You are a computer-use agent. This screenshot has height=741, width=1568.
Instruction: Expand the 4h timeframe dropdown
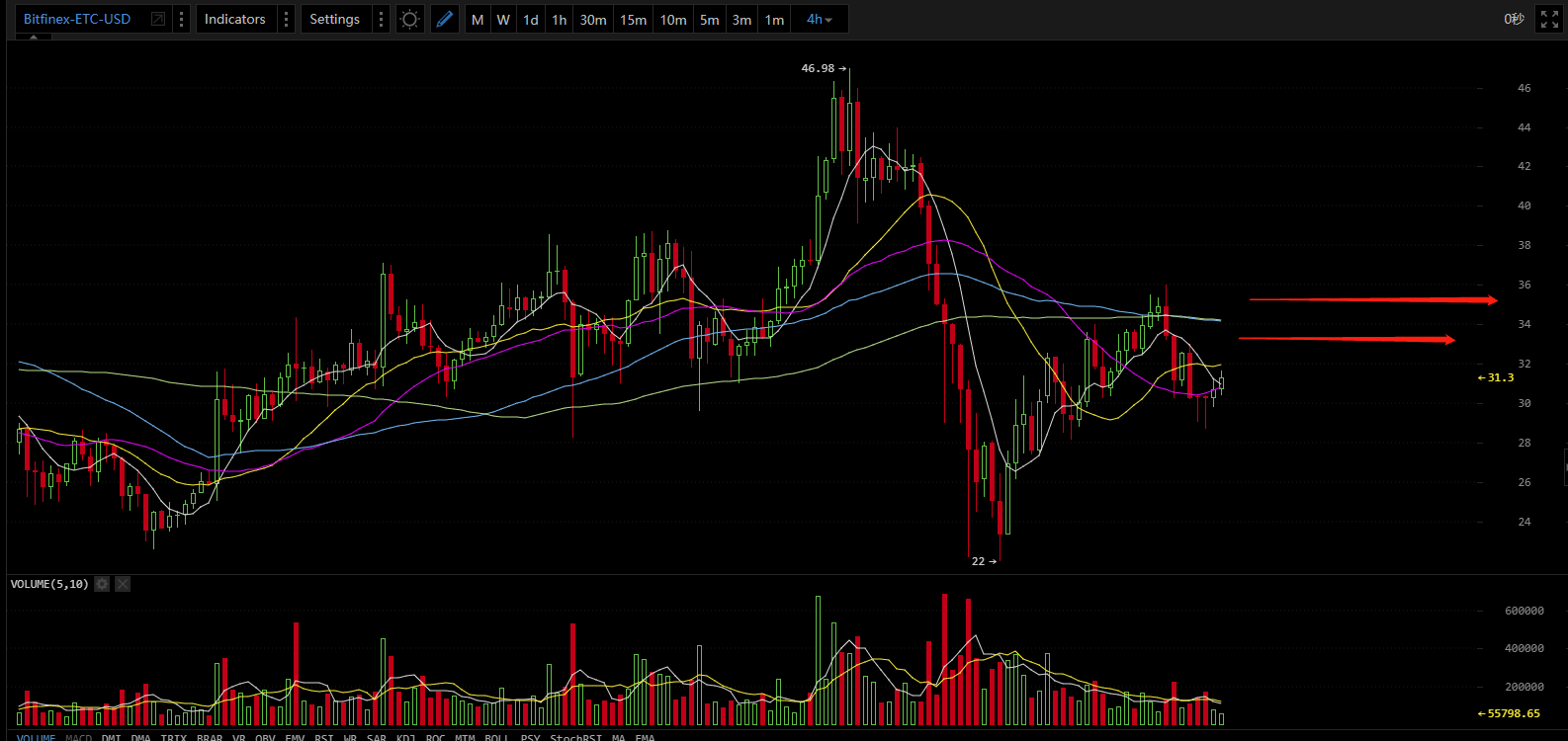click(x=820, y=19)
